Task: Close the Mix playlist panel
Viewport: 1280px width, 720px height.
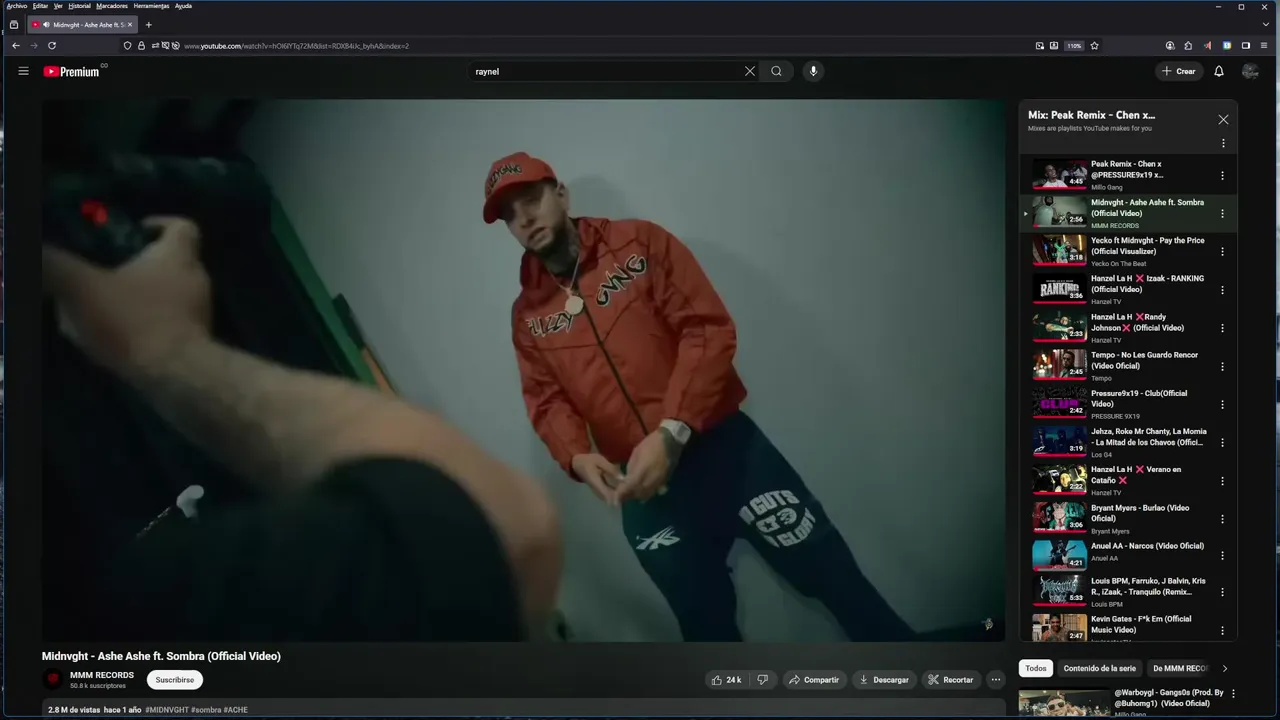Action: [x=1223, y=119]
